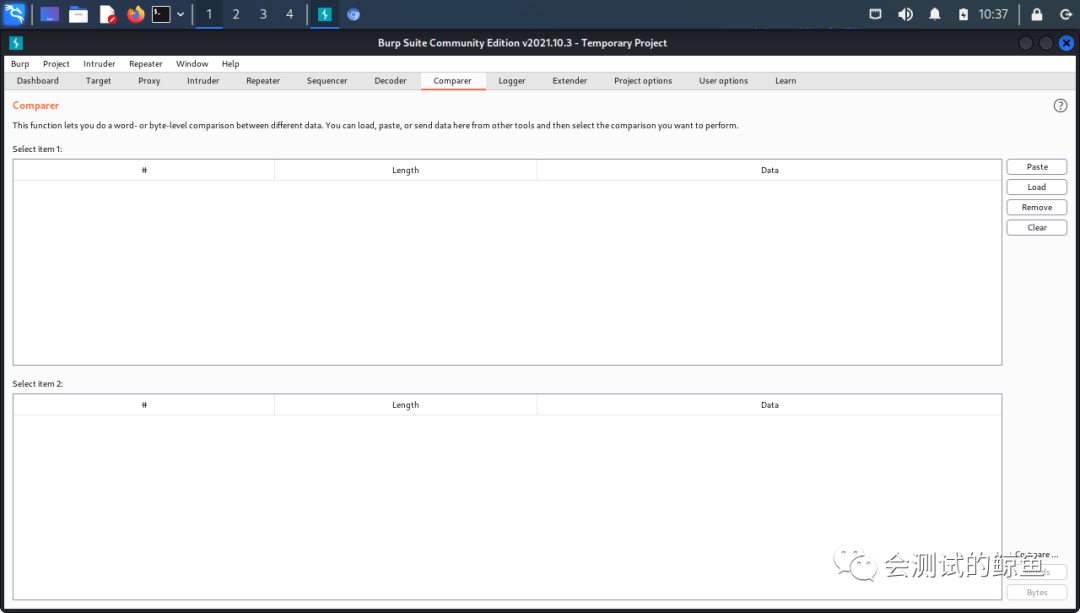Click the Clear button
Viewport: 1080px width, 613px height.
1037,227
